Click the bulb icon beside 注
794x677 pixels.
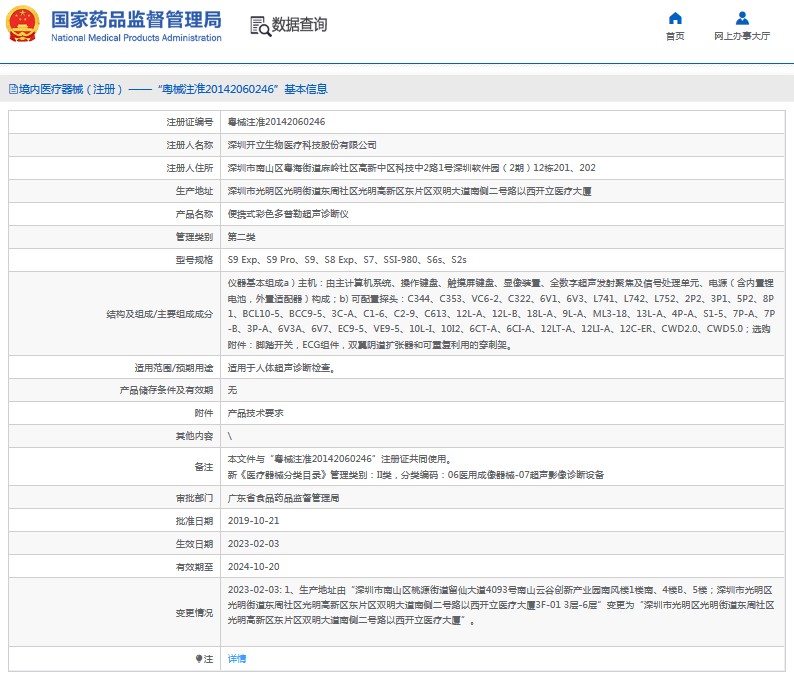(x=199, y=659)
